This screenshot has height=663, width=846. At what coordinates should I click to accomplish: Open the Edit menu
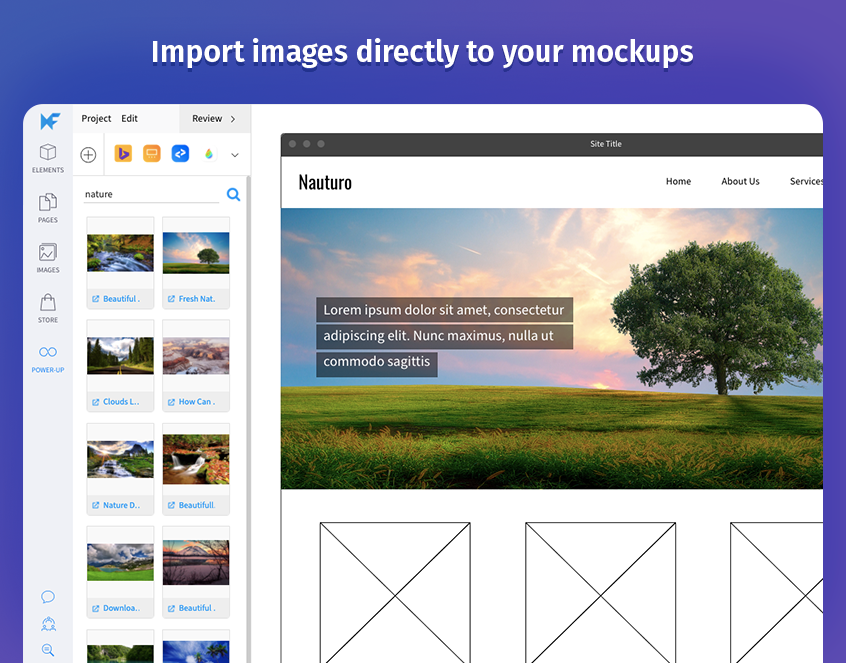129,118
